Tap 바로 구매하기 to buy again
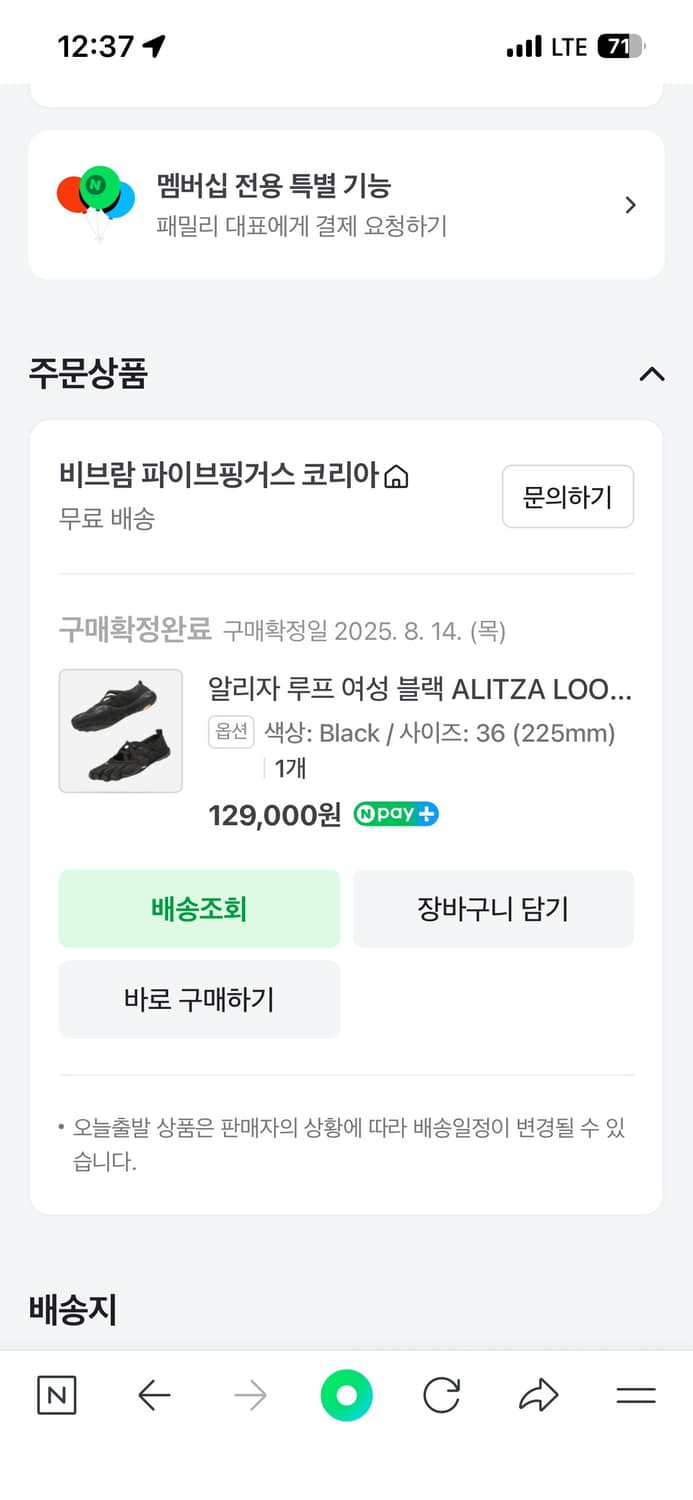 tap(199, 998)
